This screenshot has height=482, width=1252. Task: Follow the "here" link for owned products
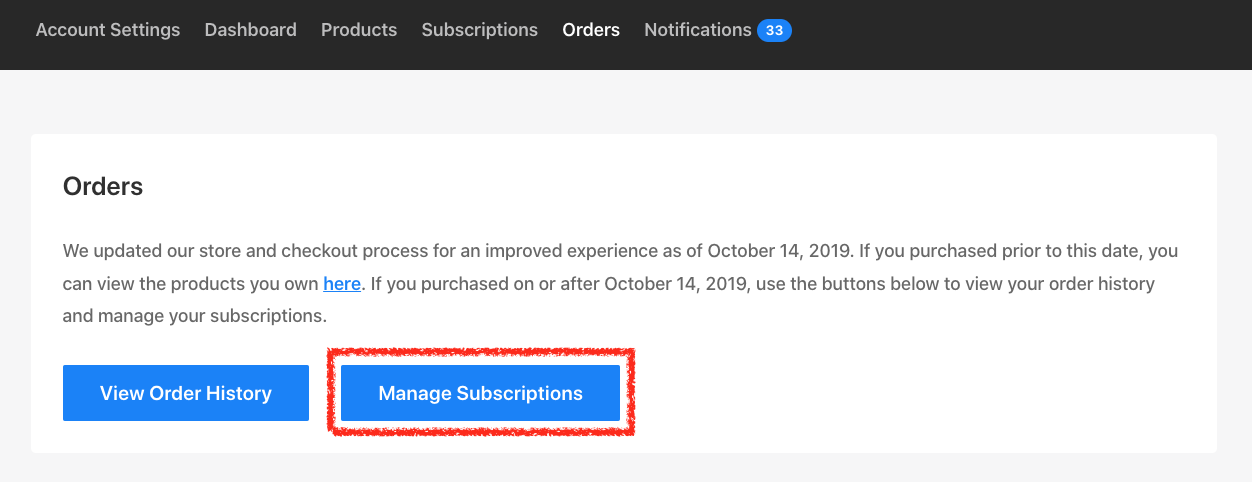342,284
